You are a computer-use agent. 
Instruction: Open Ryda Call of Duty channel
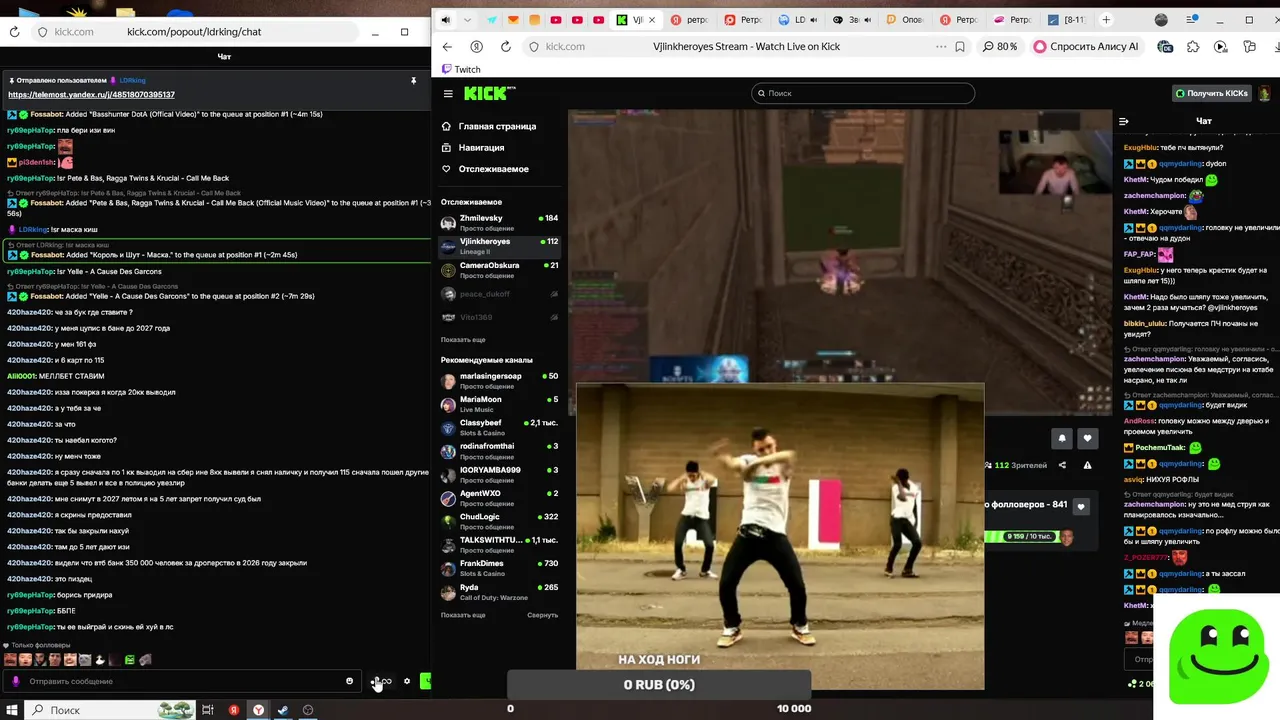[499, 591]
